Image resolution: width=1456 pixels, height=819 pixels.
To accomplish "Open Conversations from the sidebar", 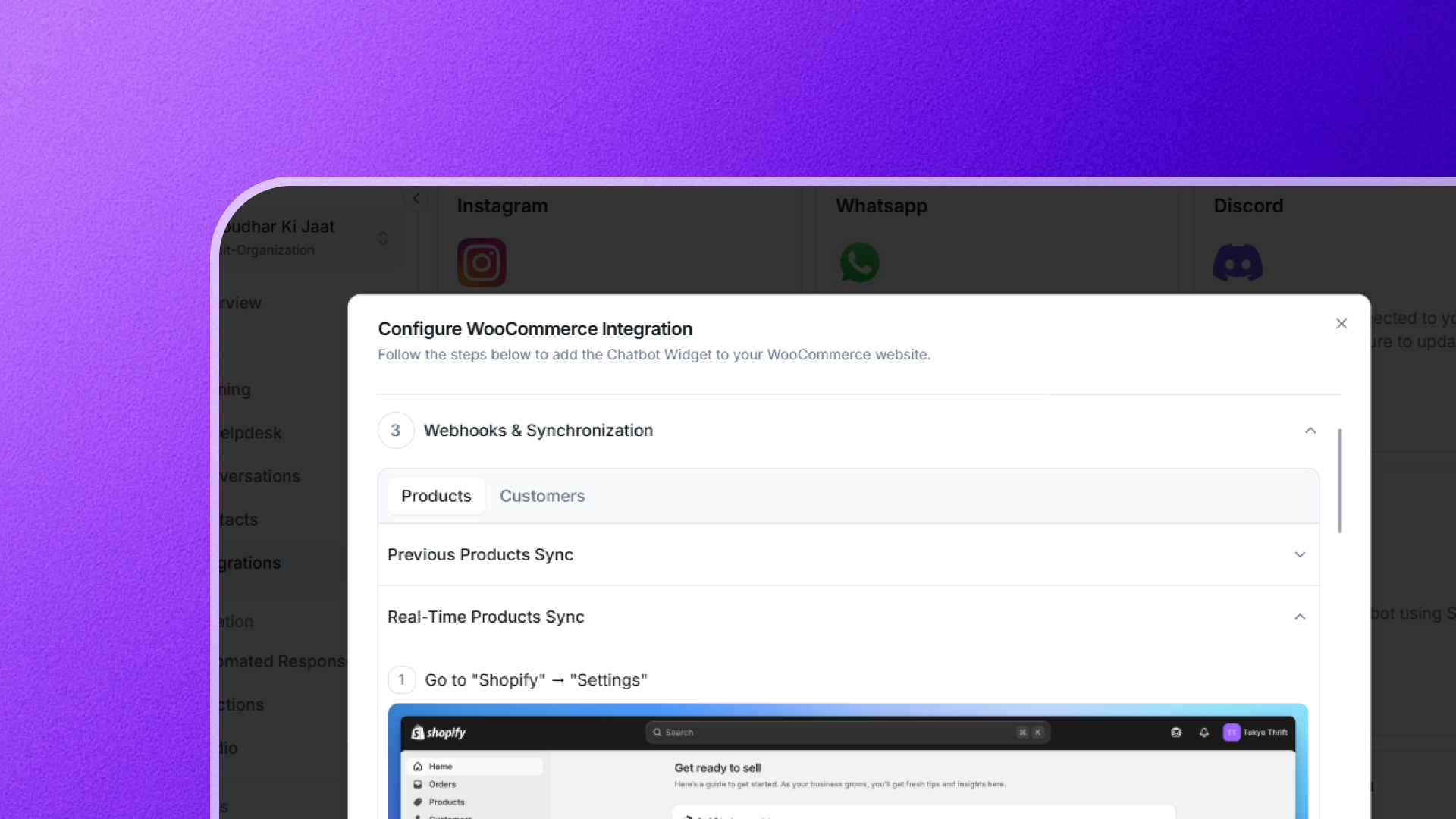I will [258, 476].
